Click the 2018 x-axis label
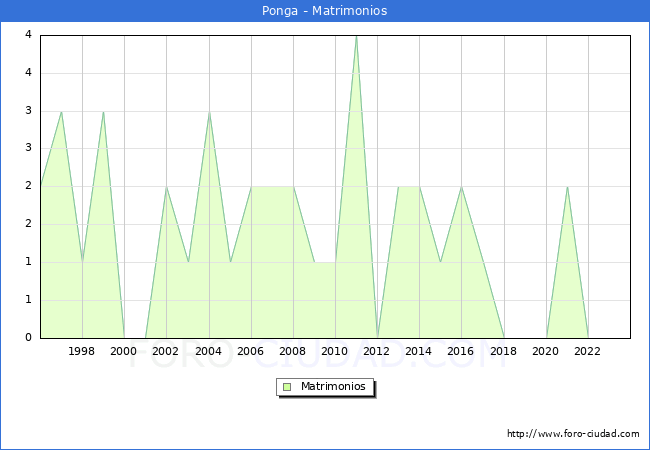 pyautogui.click(x=503, y=351)
